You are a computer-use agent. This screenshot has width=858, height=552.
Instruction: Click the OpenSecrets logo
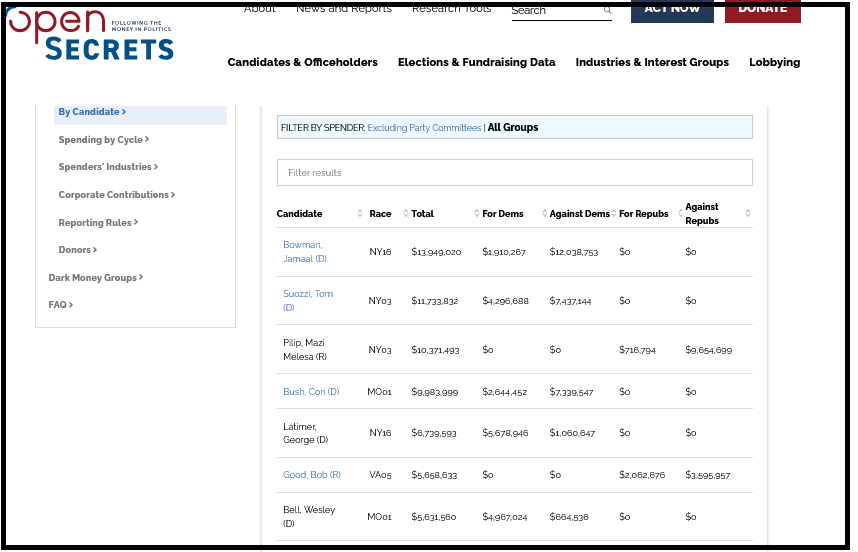pos(91,34)
